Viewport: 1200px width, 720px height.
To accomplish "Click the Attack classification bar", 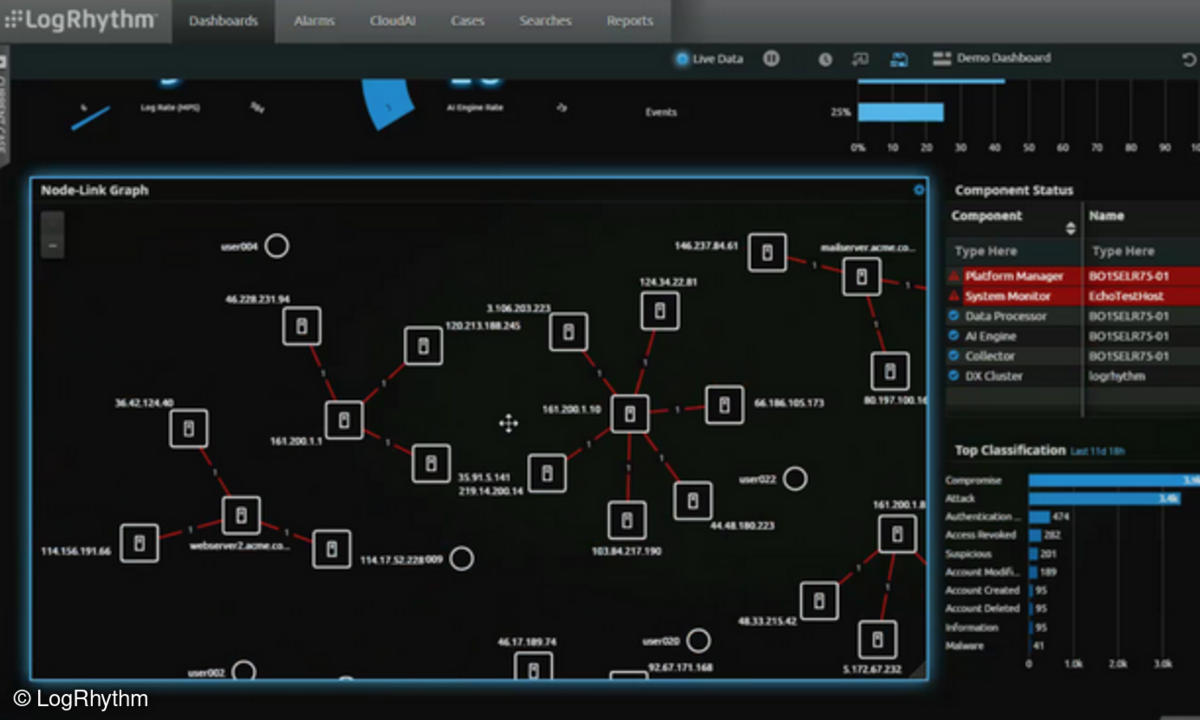I will [x=1105, y=498].
